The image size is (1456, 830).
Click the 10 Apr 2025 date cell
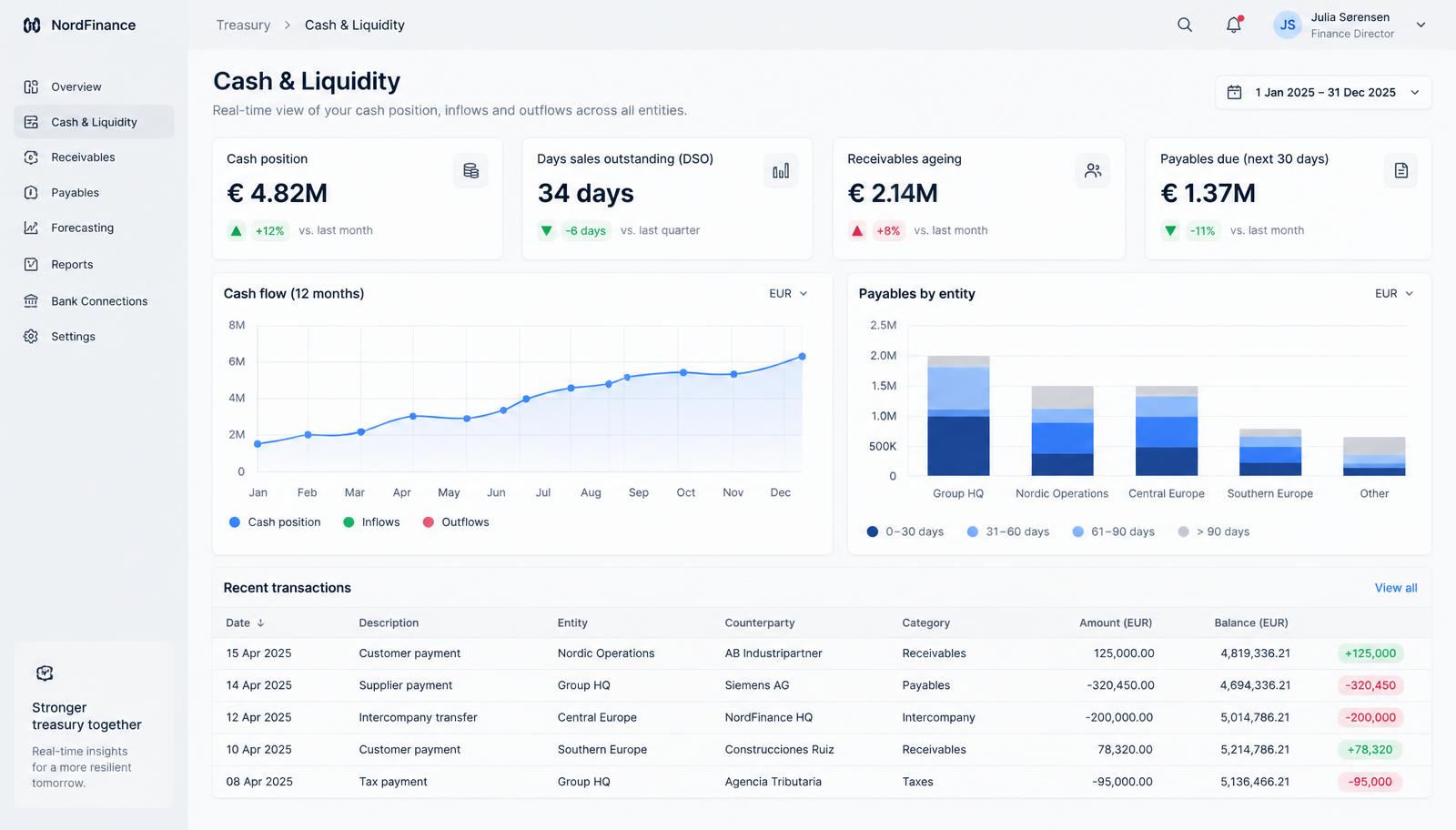coord(259,750)
